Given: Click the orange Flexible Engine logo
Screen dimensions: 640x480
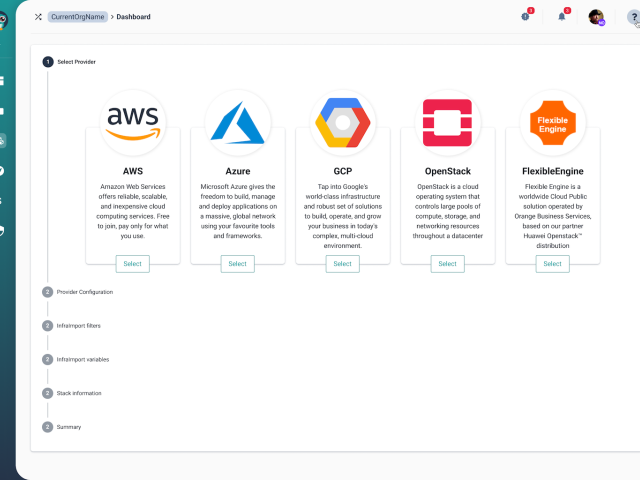Looking at the screenshot, I should tap(553, 122).
